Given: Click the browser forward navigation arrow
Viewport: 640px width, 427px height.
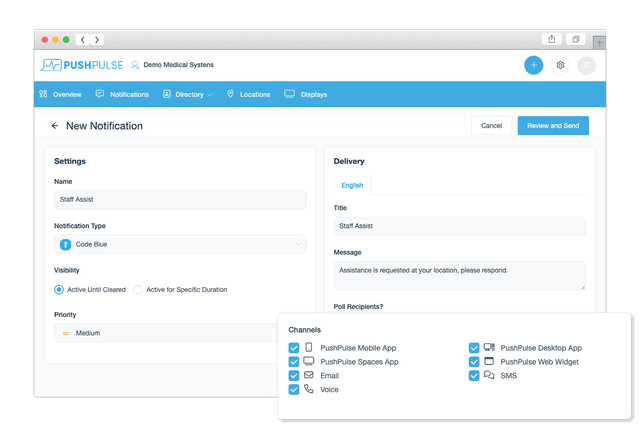Looking at the screenshot, I should [x=96, y=40].
